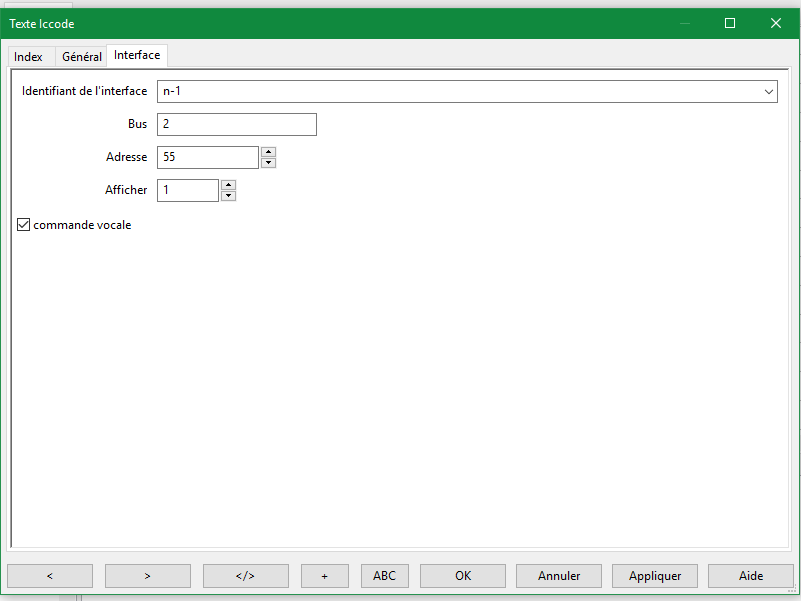Increase the Adresse value with up arrow
The image size is (801, 601).
pos(268,152)
